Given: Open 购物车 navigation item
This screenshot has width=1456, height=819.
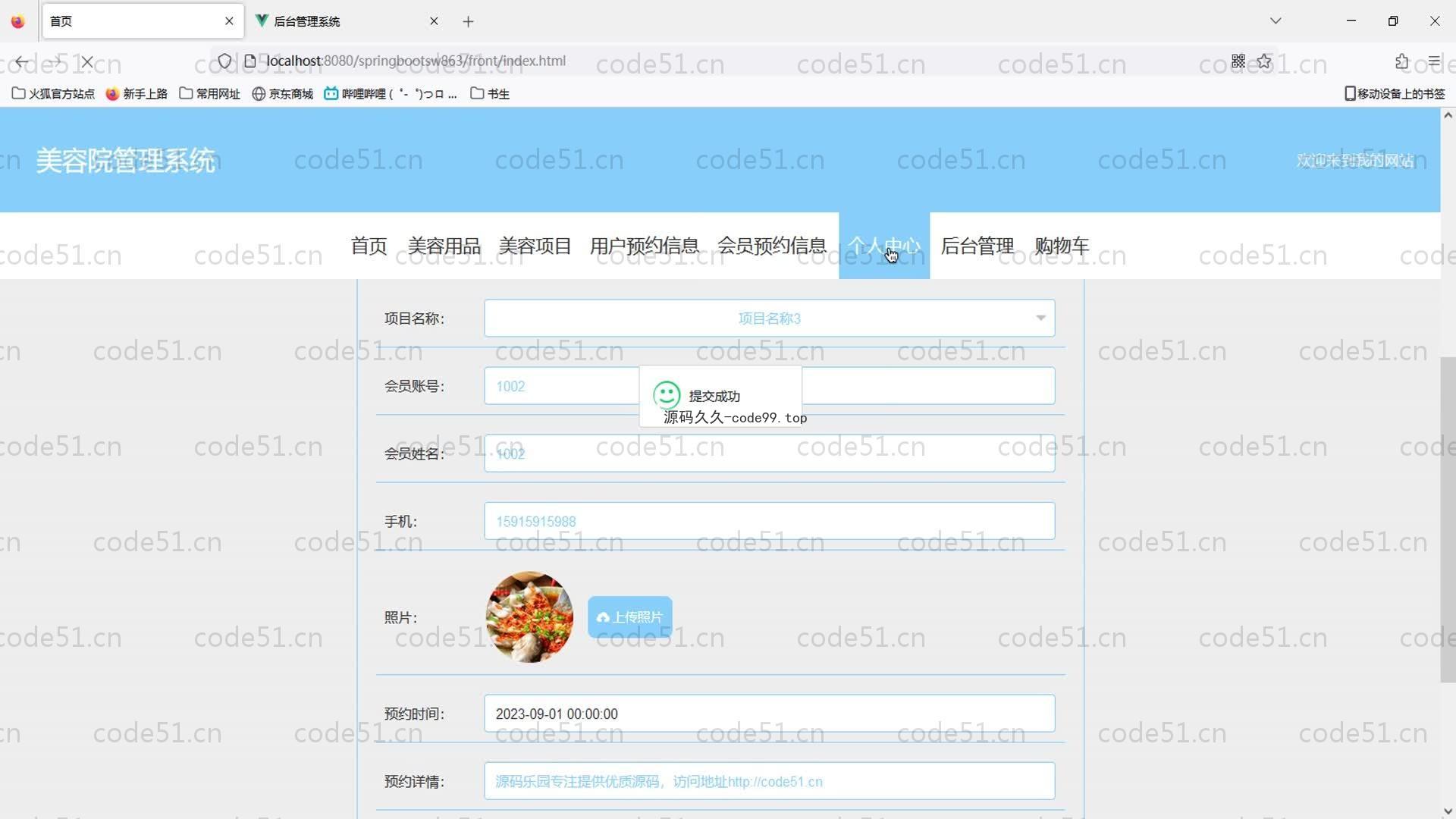Looking at the screenshot, I should 1062,246.
